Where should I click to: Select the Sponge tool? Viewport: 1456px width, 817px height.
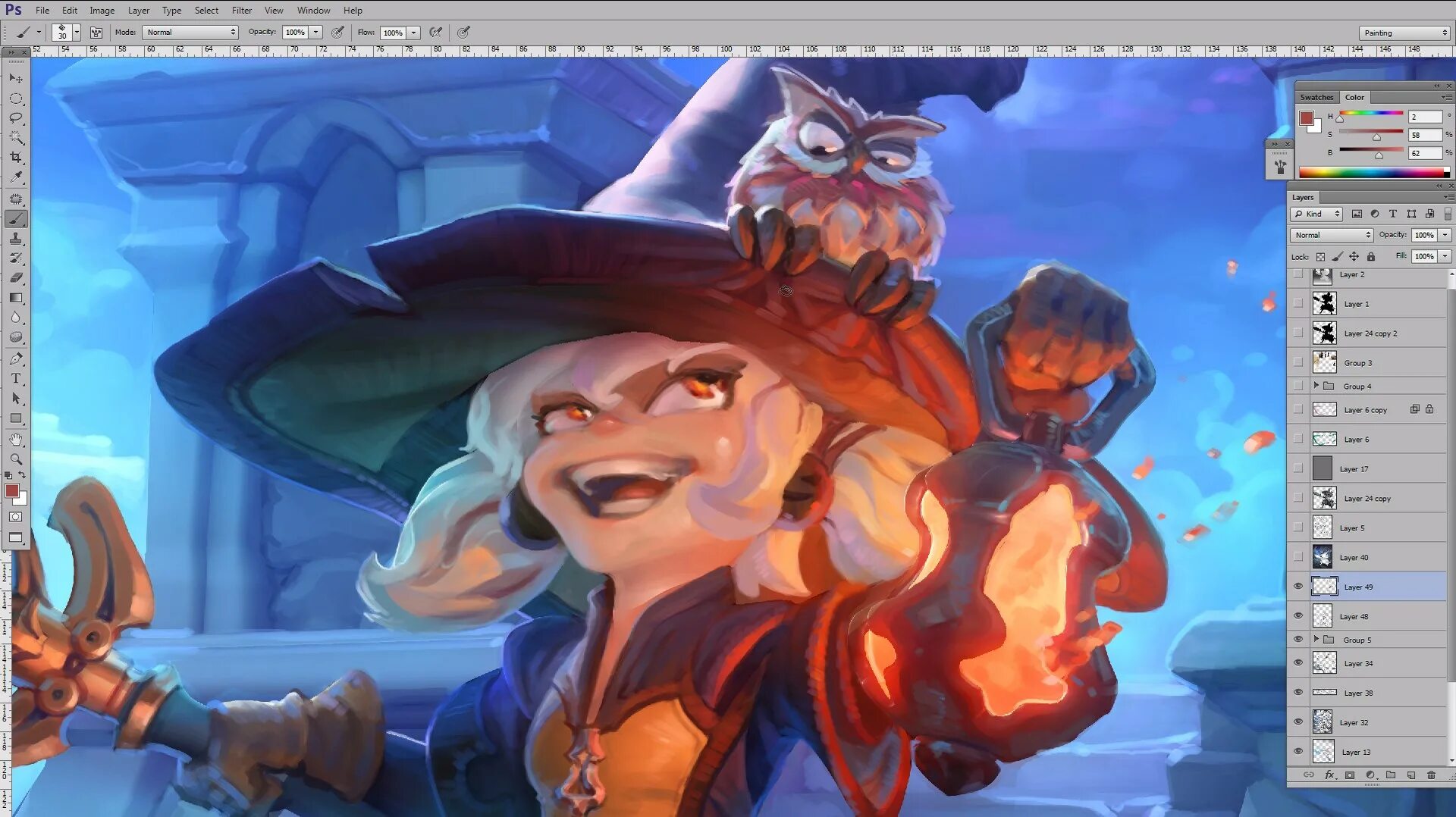click(x=15, y=337)
